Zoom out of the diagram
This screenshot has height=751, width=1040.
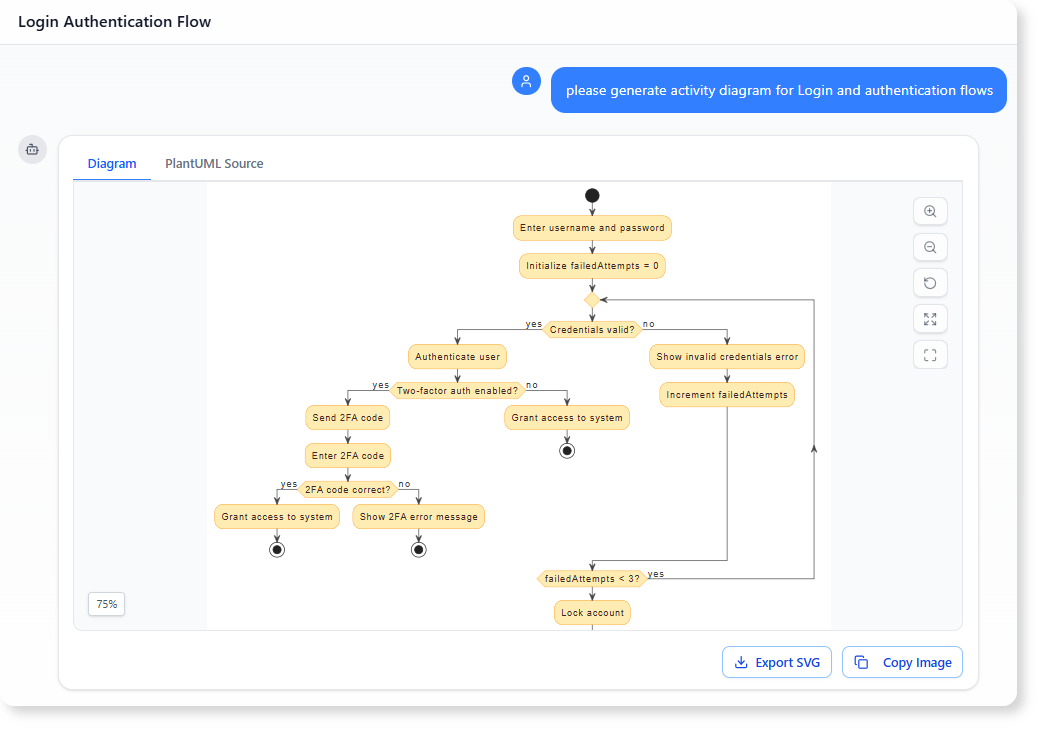[x=930, y=247]
